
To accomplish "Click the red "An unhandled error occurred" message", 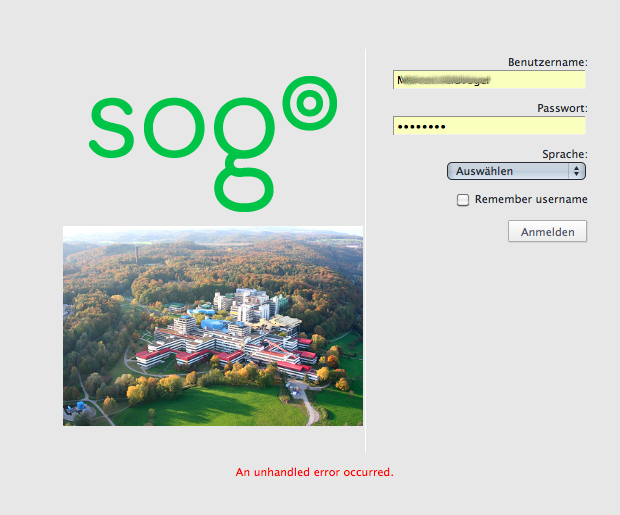I will coord(314,471).
